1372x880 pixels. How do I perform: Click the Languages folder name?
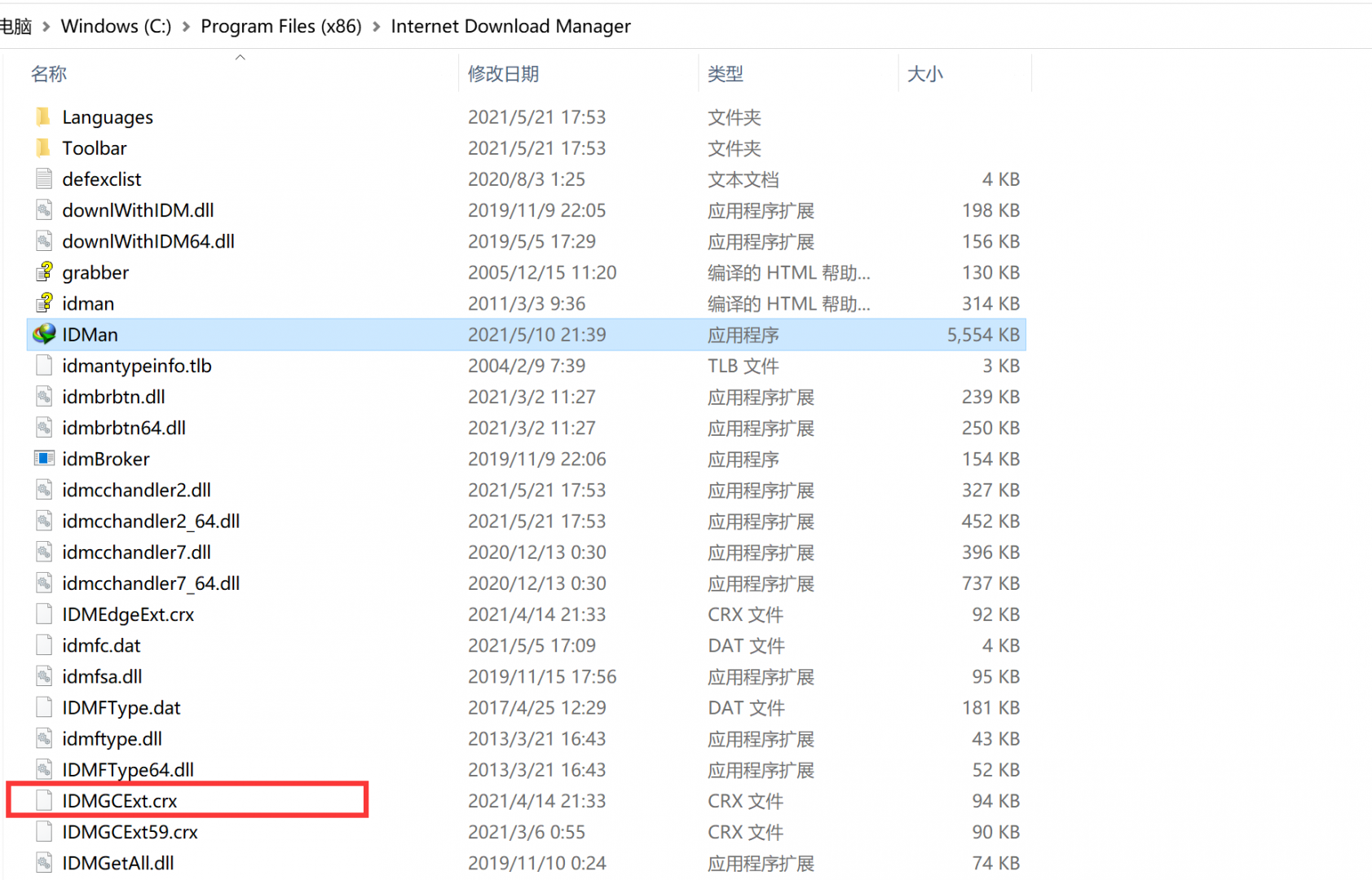click(108, 117)
